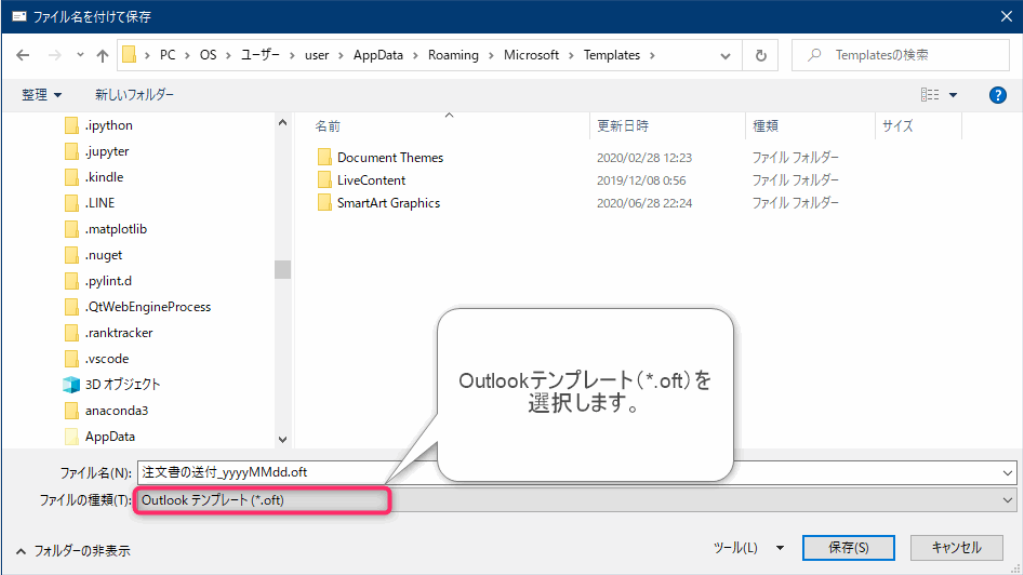Click the キャンセル button
The width and height of the screenshot is (1023, 575).
[956, 548]
